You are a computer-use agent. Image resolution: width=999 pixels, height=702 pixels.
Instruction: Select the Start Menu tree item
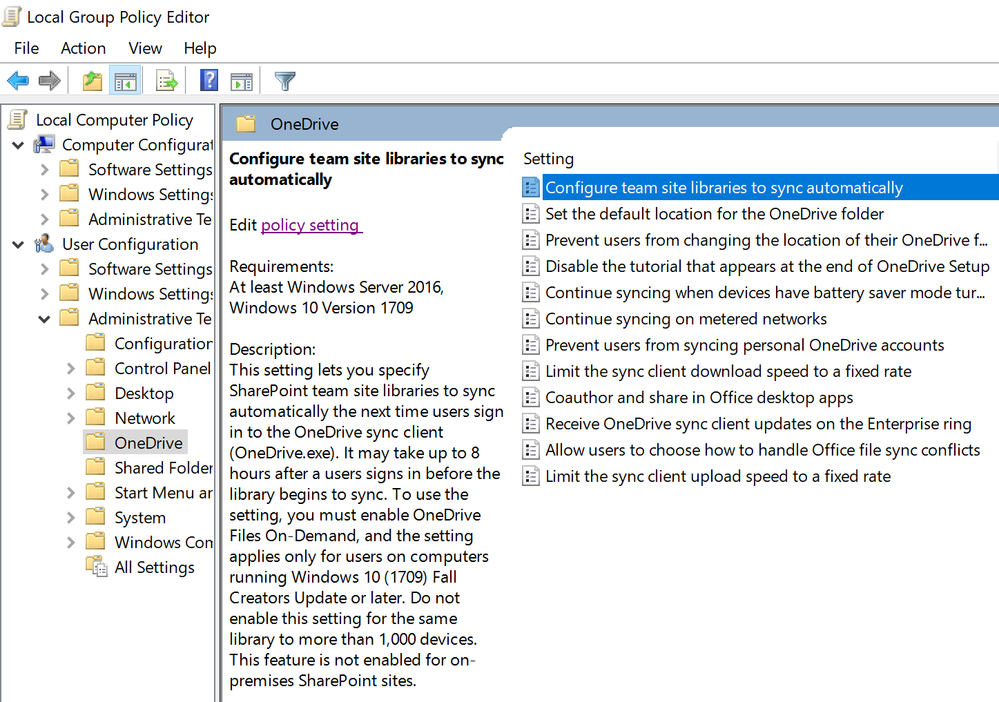point(163,492)
